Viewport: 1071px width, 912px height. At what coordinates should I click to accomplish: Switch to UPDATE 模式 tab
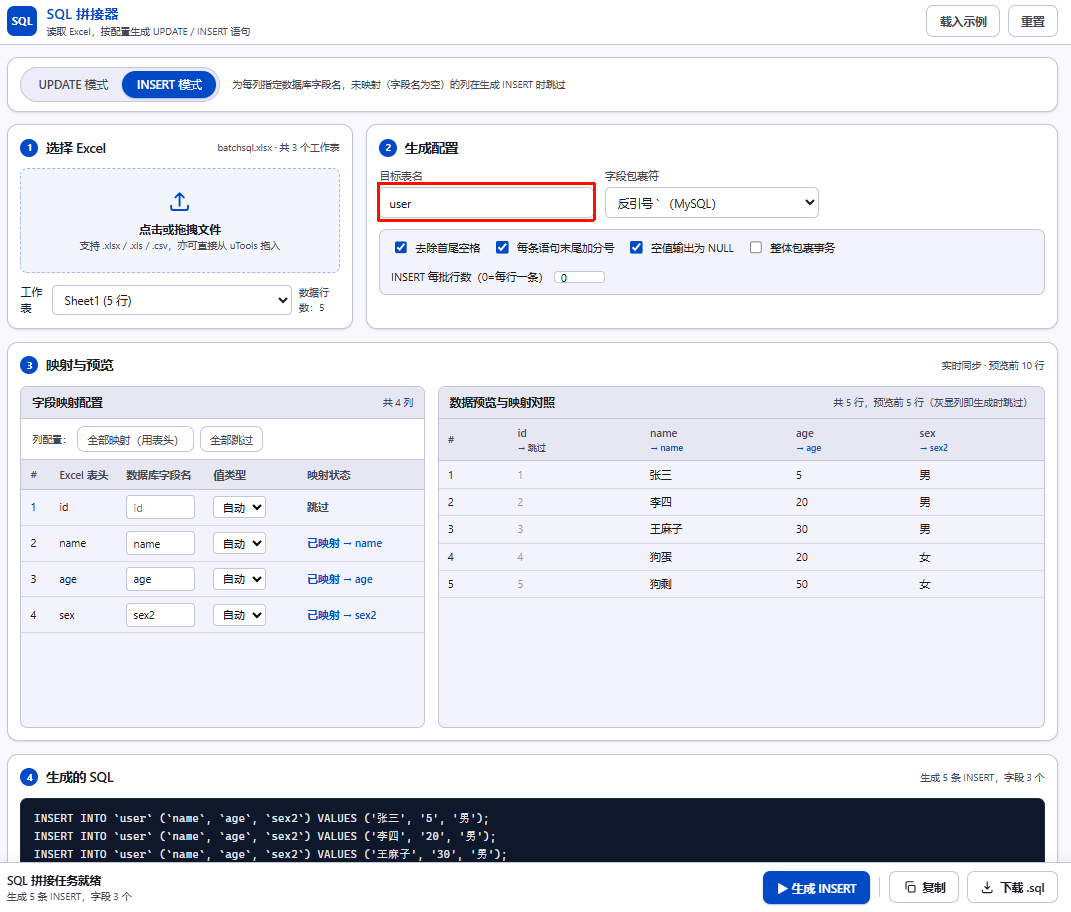click(73, 85)
